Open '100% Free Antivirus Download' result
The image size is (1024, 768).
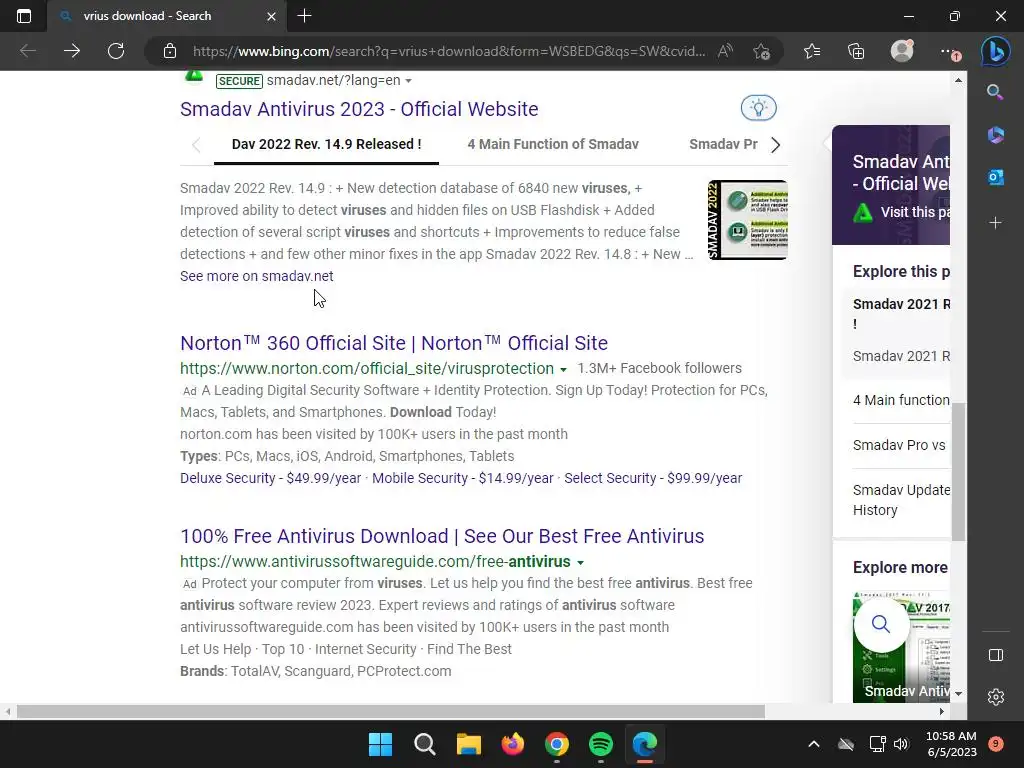pos(442,536)
